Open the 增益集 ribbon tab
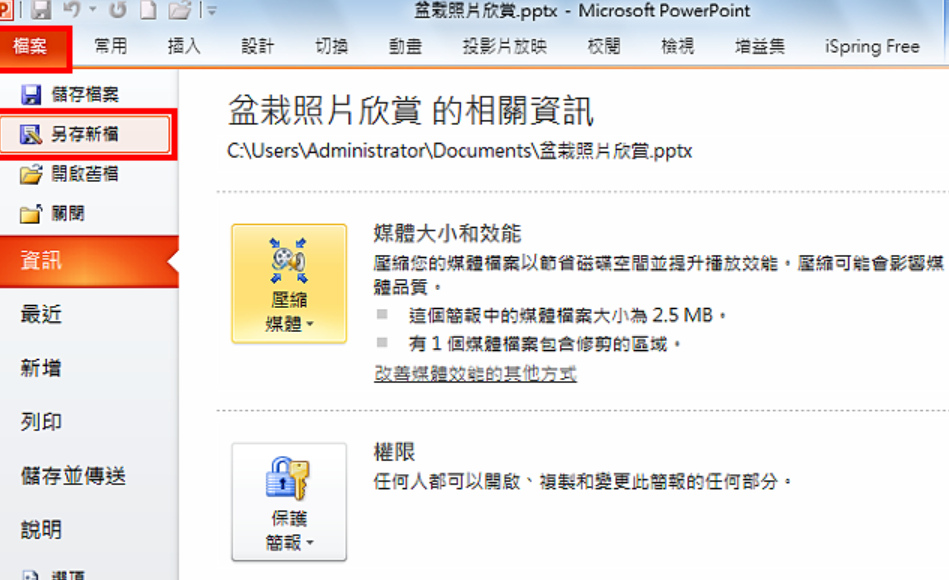 (760, 46)
